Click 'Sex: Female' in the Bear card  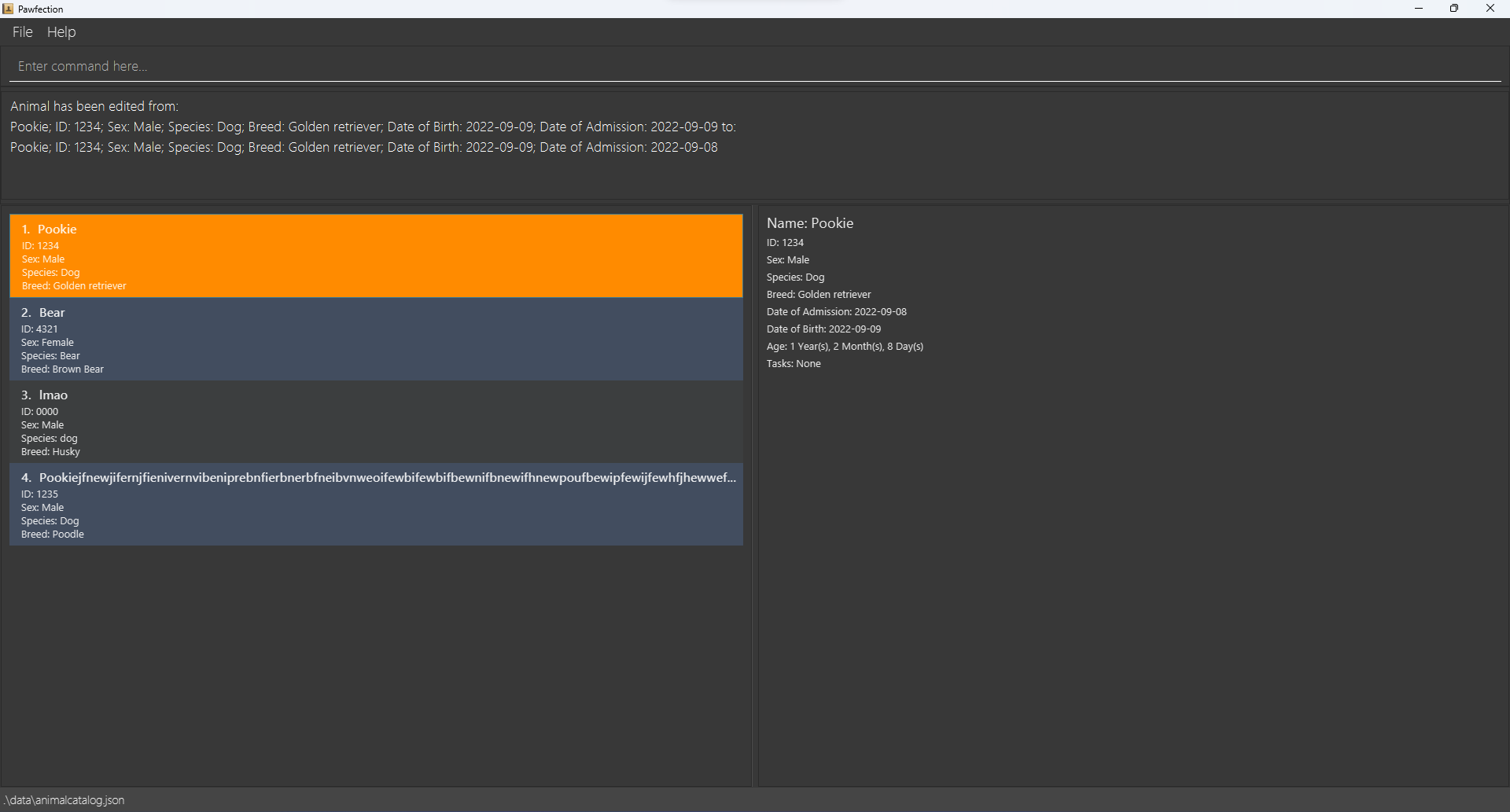pos(47,343)
